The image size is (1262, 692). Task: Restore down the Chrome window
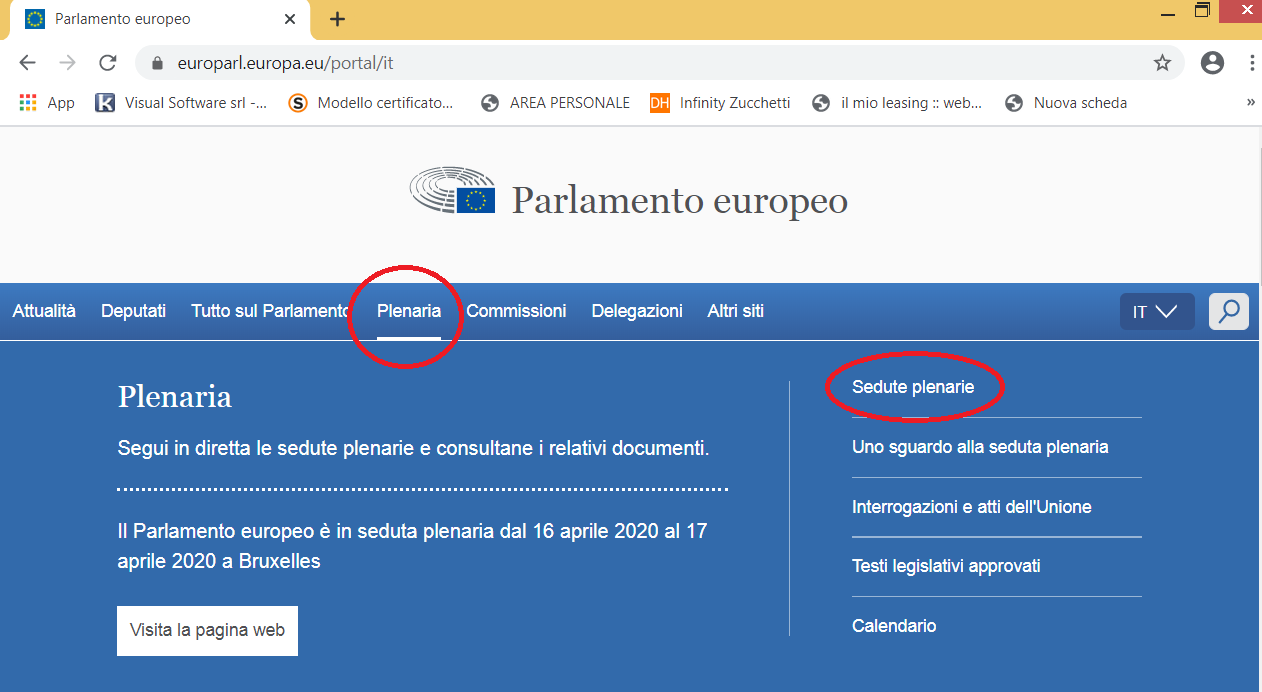coord(1202,12)
